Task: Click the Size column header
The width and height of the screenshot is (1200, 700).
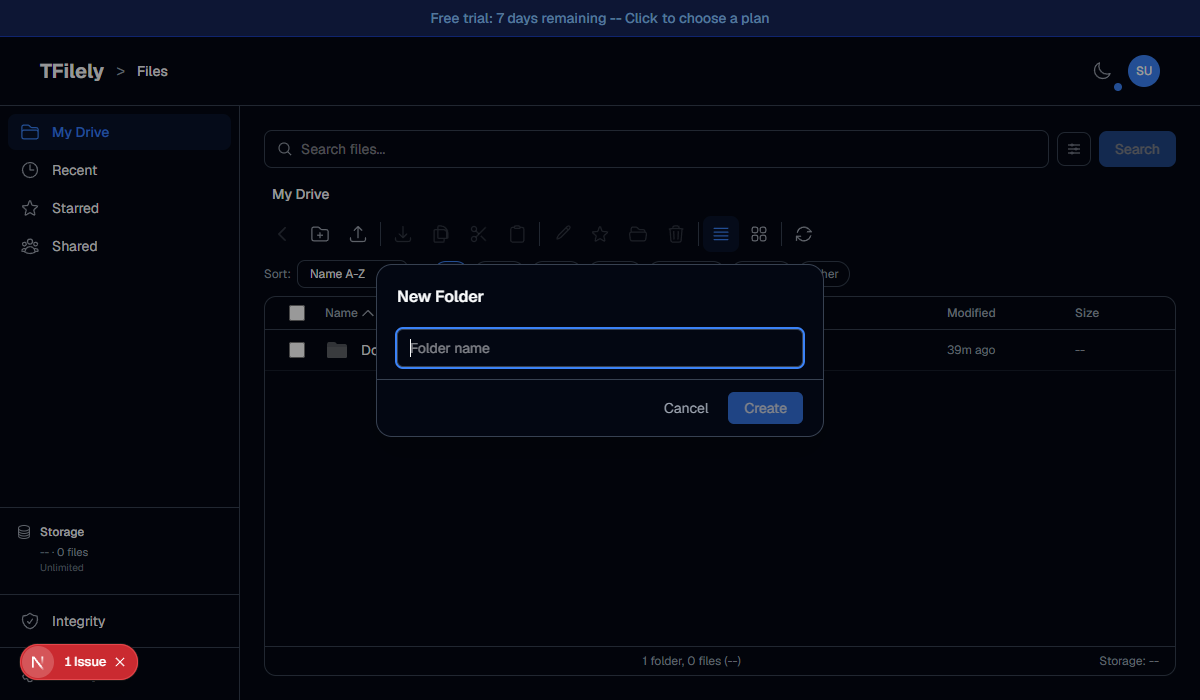Action: point(1087,313)
